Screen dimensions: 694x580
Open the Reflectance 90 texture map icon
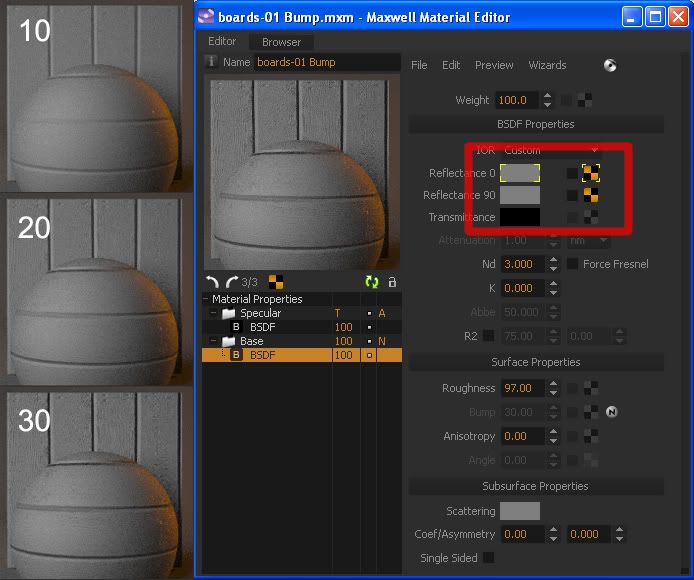coord(591,195)
